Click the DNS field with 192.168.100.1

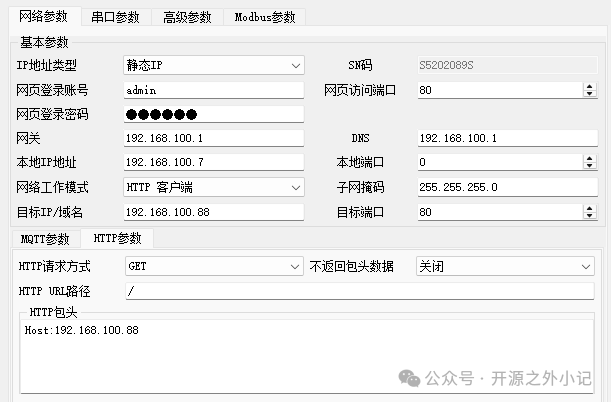pyautogui.click(x=508, y=138)
